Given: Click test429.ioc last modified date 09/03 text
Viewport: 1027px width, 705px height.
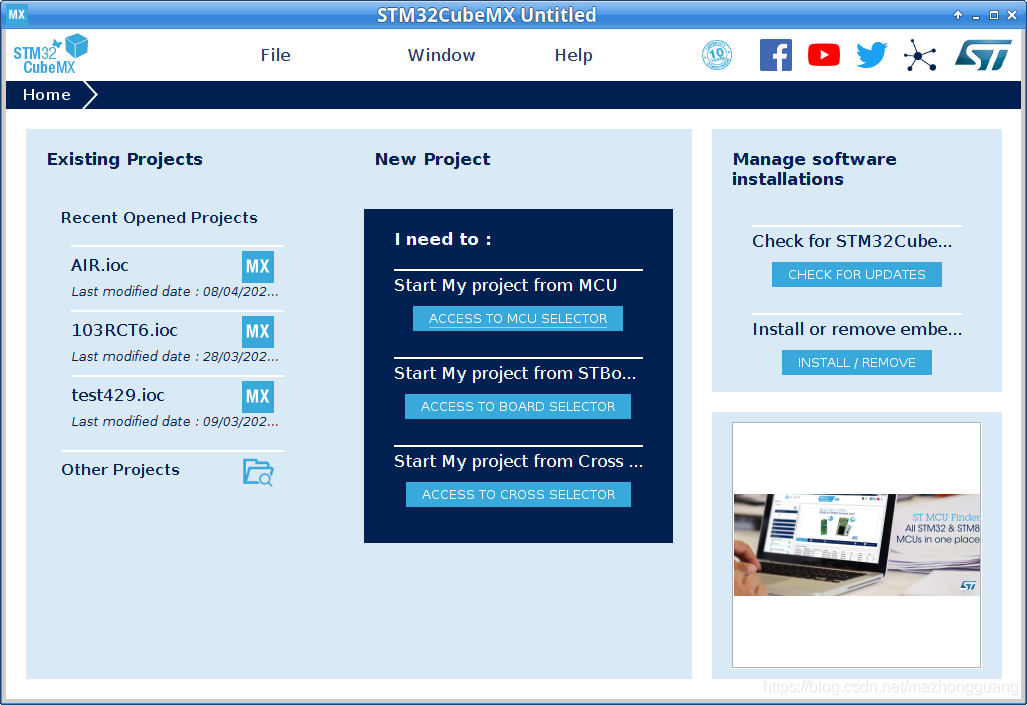Looking at the screenshot, I should 175,421.
